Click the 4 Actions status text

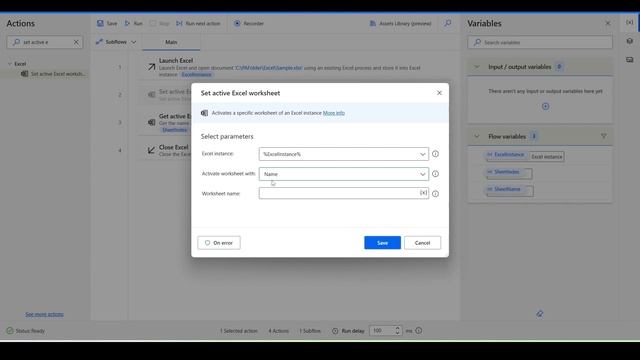278,331
